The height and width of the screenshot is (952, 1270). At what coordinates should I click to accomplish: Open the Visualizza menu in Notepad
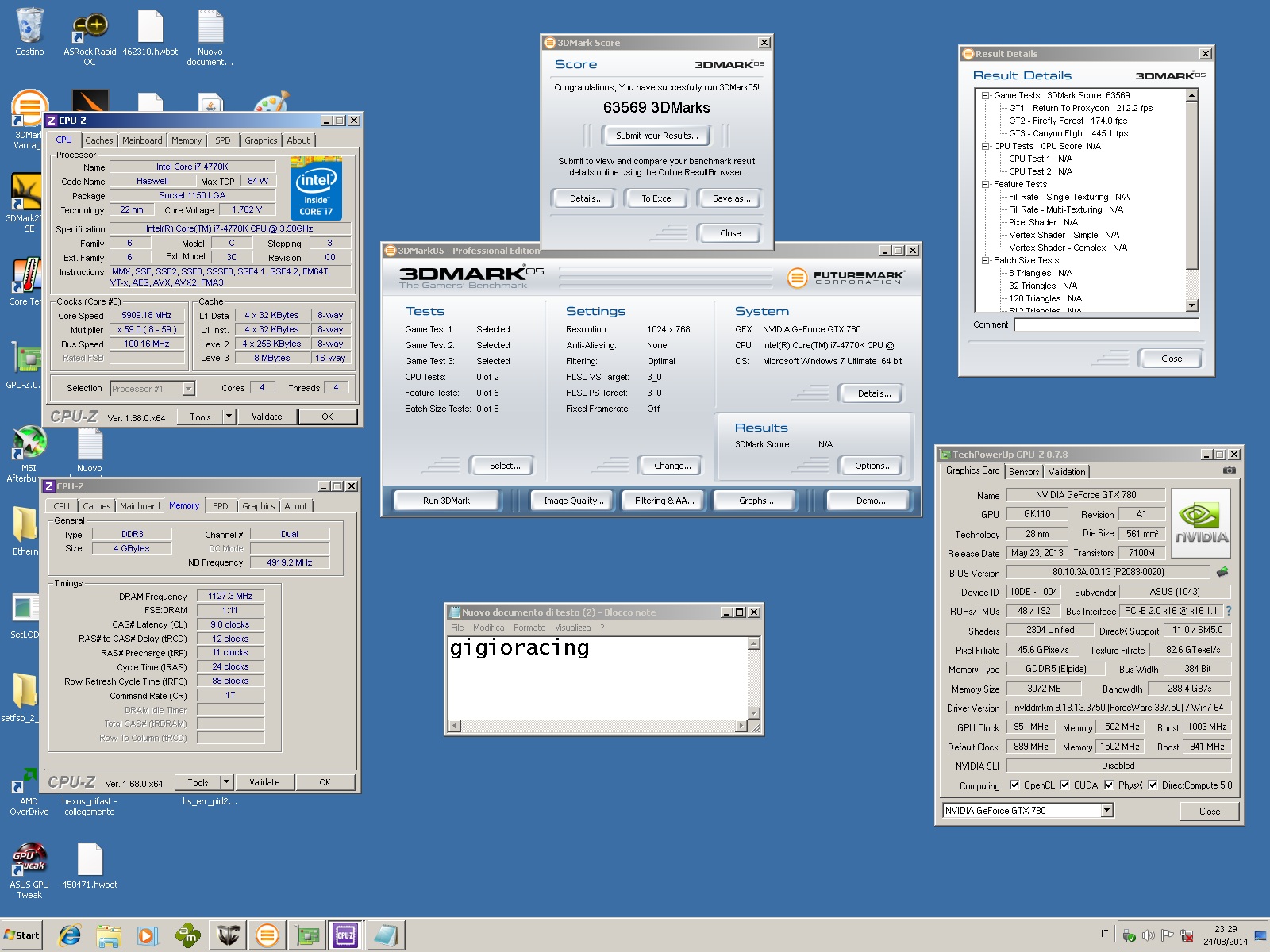tap(572, 628)
